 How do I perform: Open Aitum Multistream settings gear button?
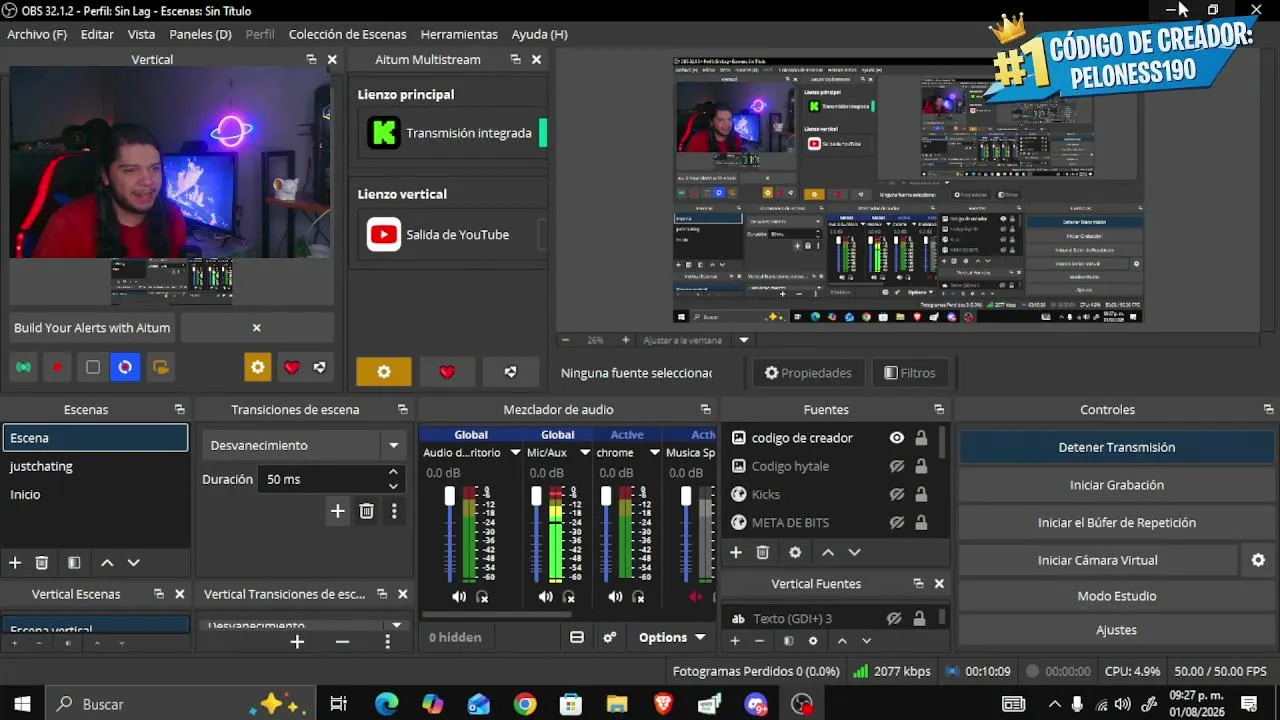click(x=384, y=372)
